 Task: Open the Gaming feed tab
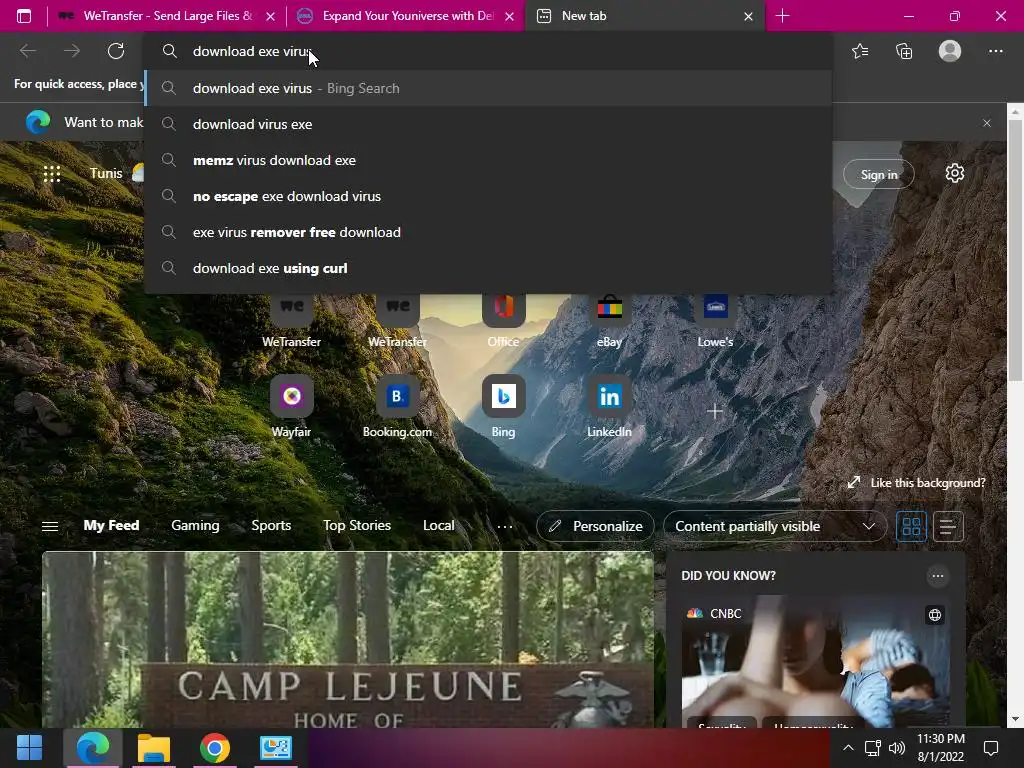tap(195, 526)
